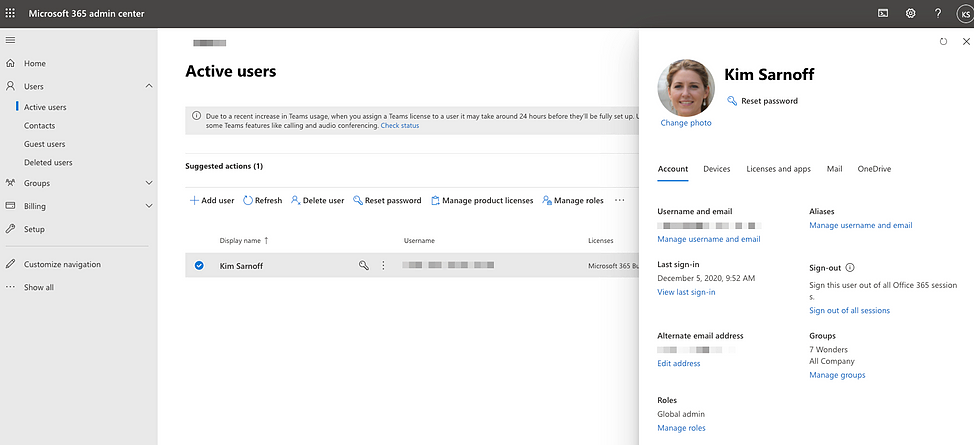Viewport: 974px width, 445px height.
Task: Select Active users in sidebar
Action: coord(45,107)
